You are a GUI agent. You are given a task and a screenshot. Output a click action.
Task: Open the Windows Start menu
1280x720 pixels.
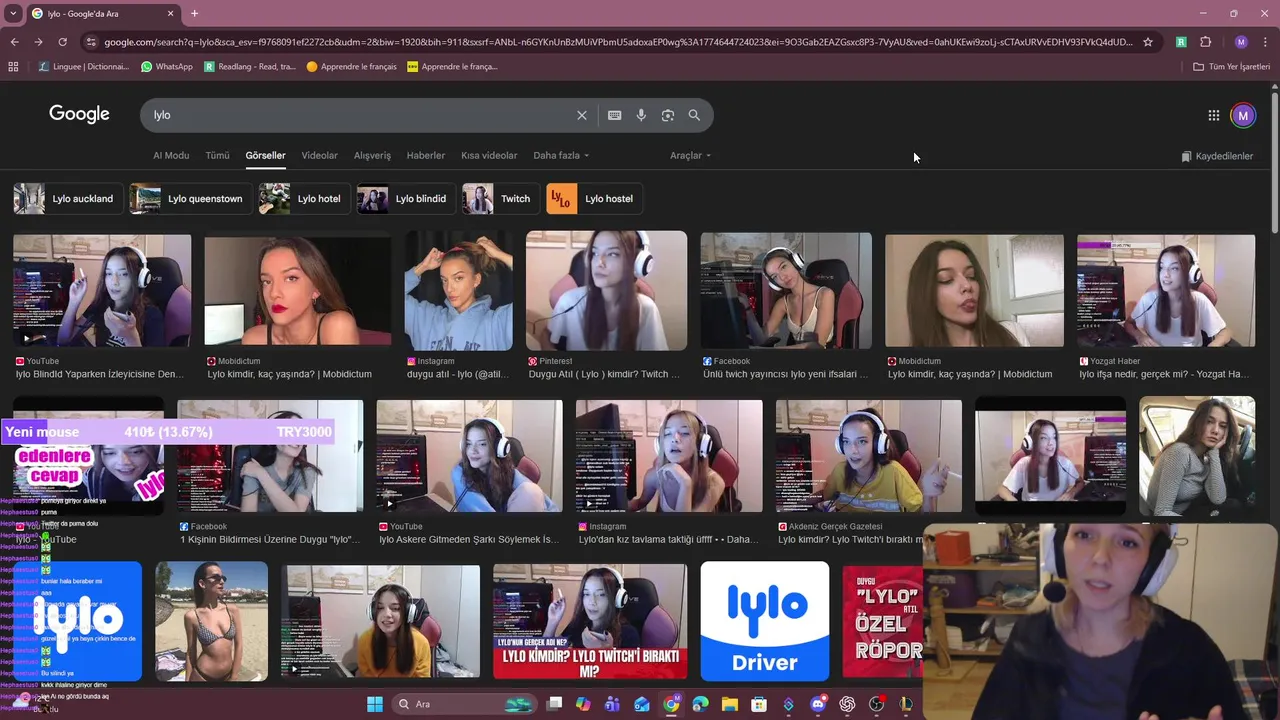[x=375, y=704]
